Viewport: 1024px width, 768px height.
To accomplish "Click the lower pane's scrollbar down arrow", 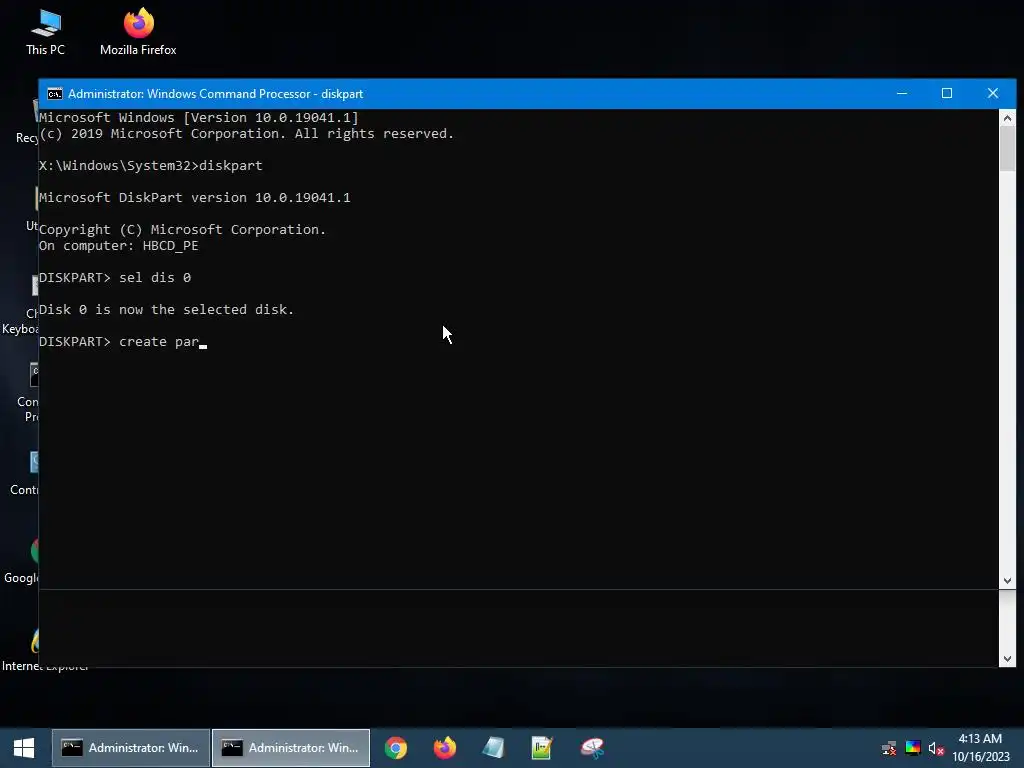I will [x=1007, y=659].
